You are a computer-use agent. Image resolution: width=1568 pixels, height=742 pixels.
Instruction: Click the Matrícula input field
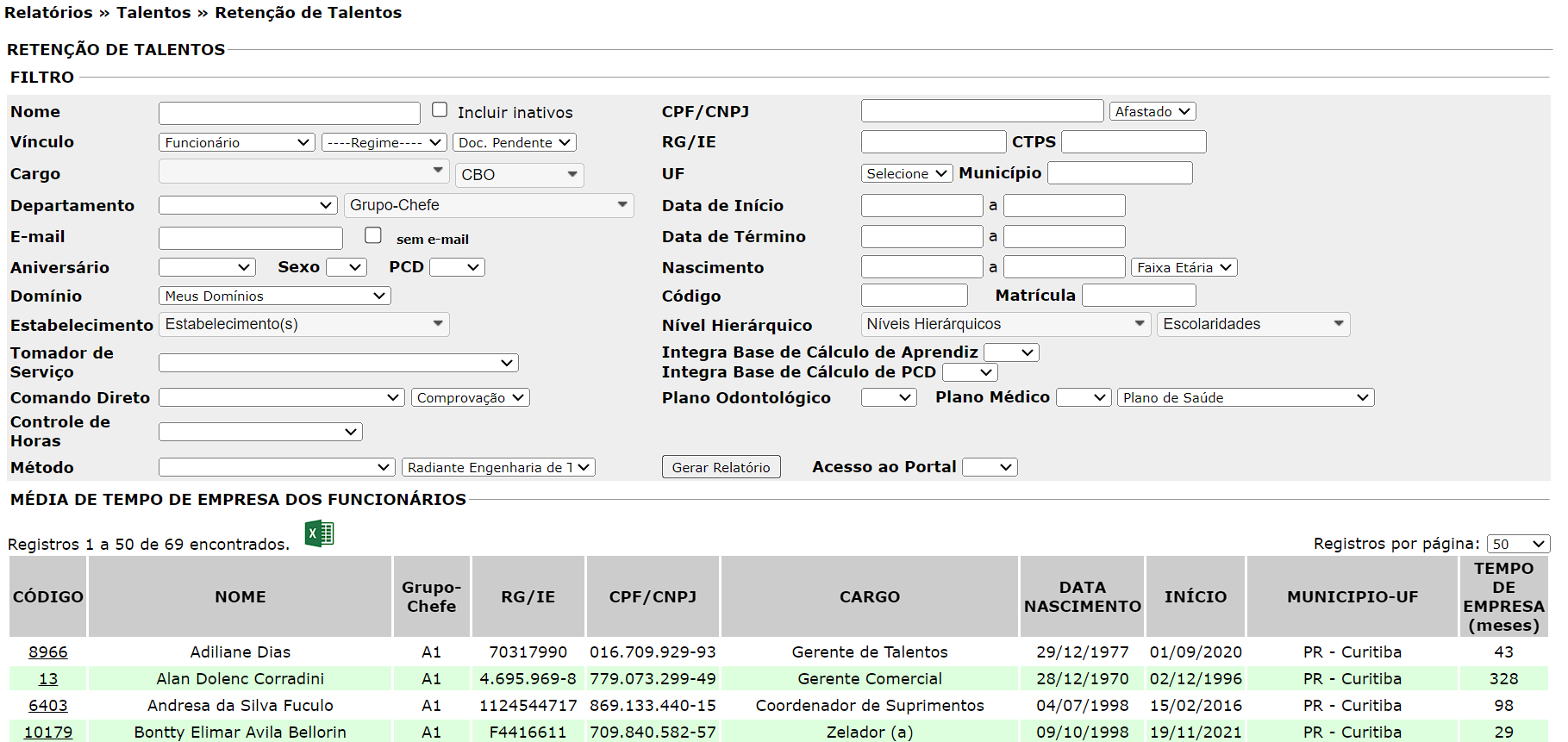pyautogui.click(x=1139, y=296)
